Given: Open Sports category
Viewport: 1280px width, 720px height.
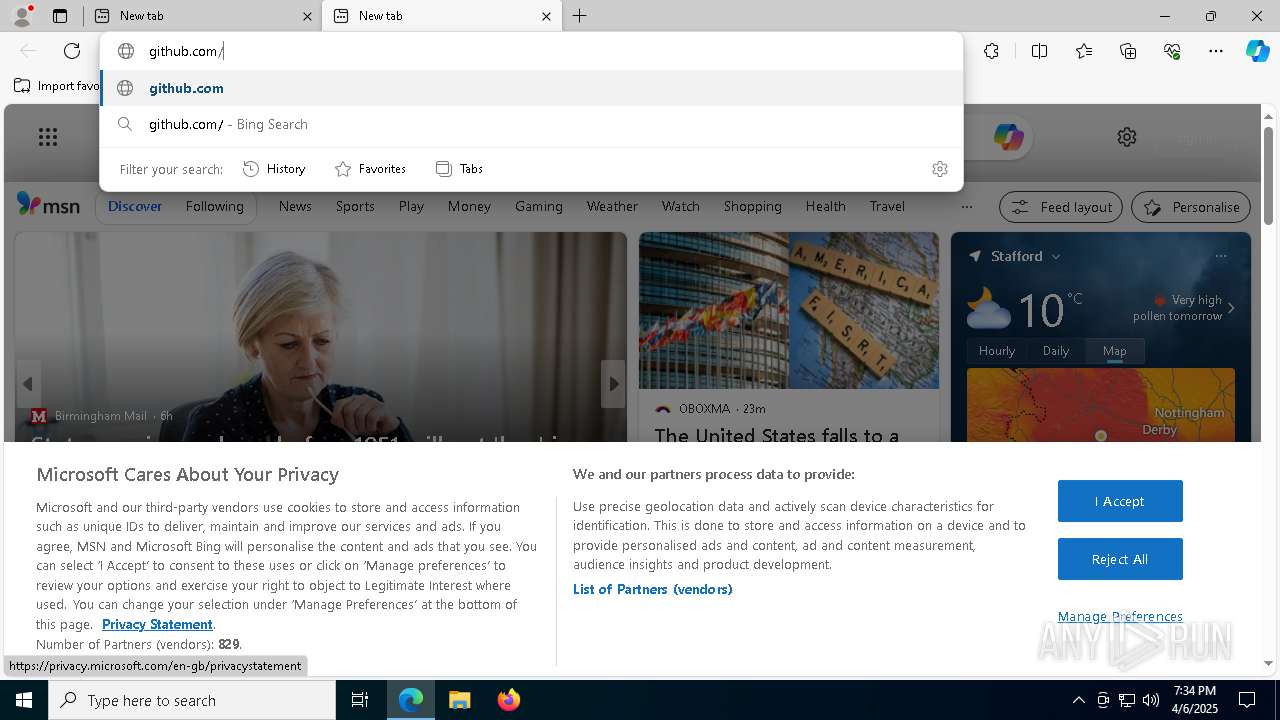Looking at the screenshot, I should click(x=355, y=206).
